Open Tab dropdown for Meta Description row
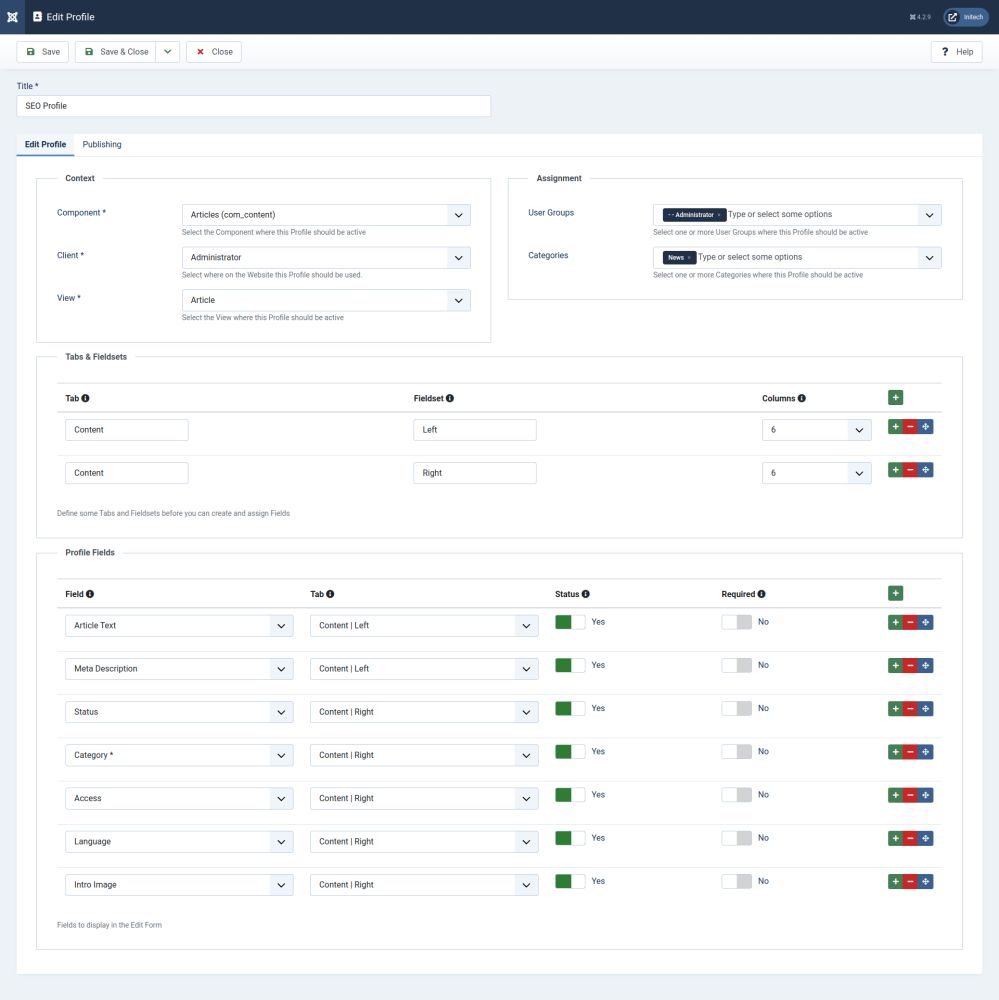The height and width of the screenshot is (1000, 999). [x=424, y=669]
